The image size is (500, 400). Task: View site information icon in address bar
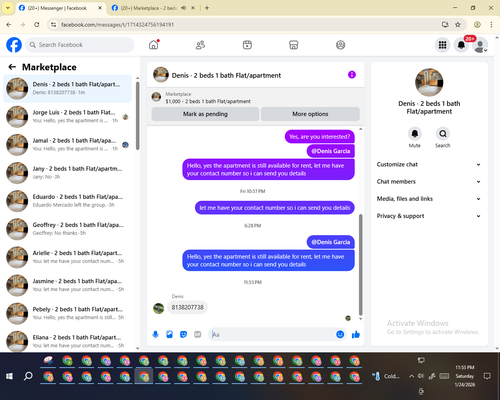[53, 25]
